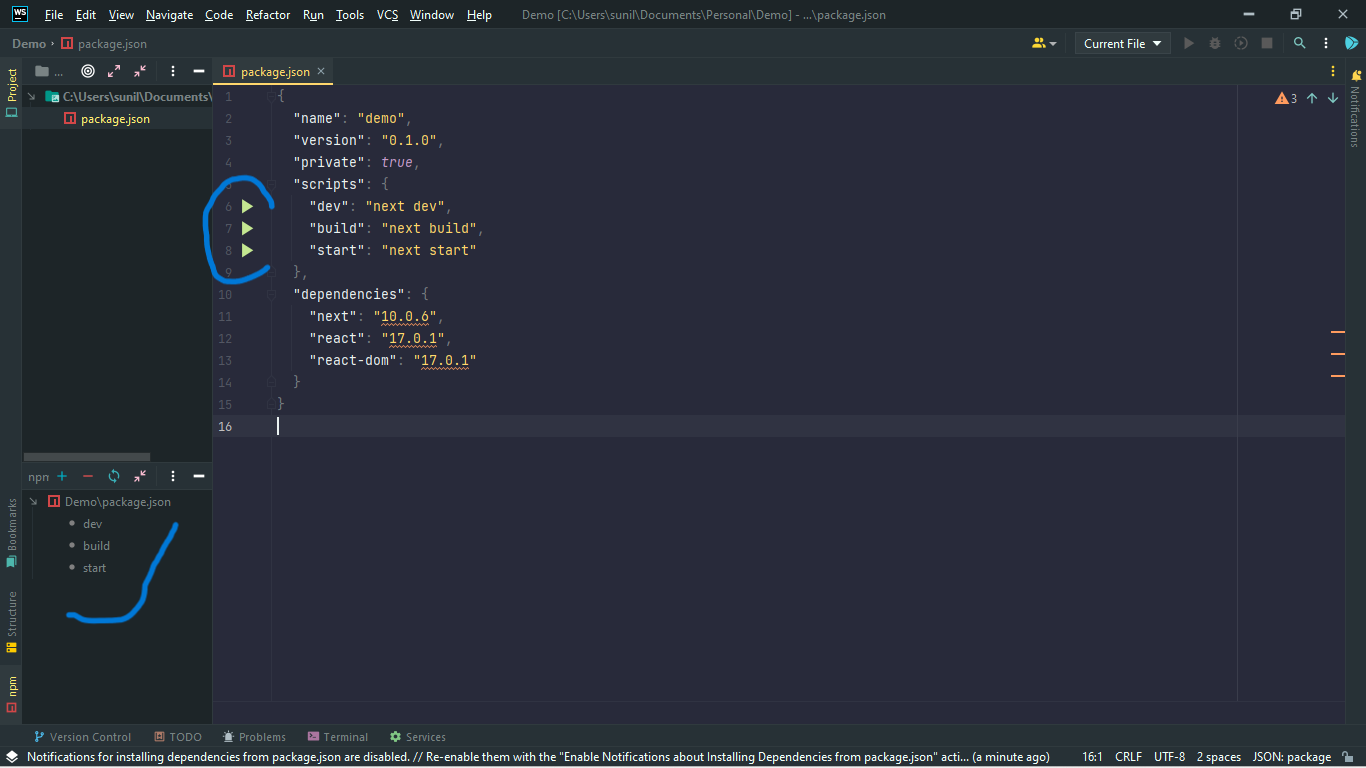Open npm panel options menu

pos(173,477)
